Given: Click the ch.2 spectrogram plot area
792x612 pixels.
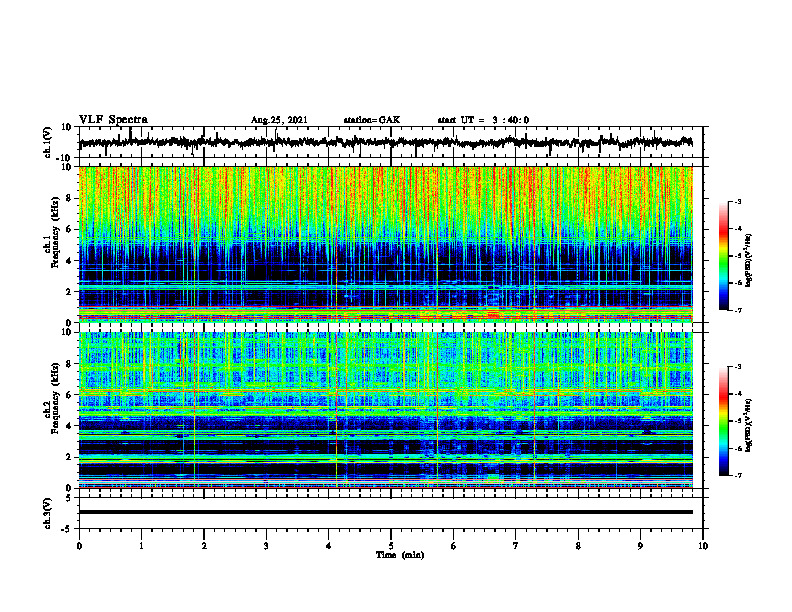Looking at the screenshot, I should (385, 410).
